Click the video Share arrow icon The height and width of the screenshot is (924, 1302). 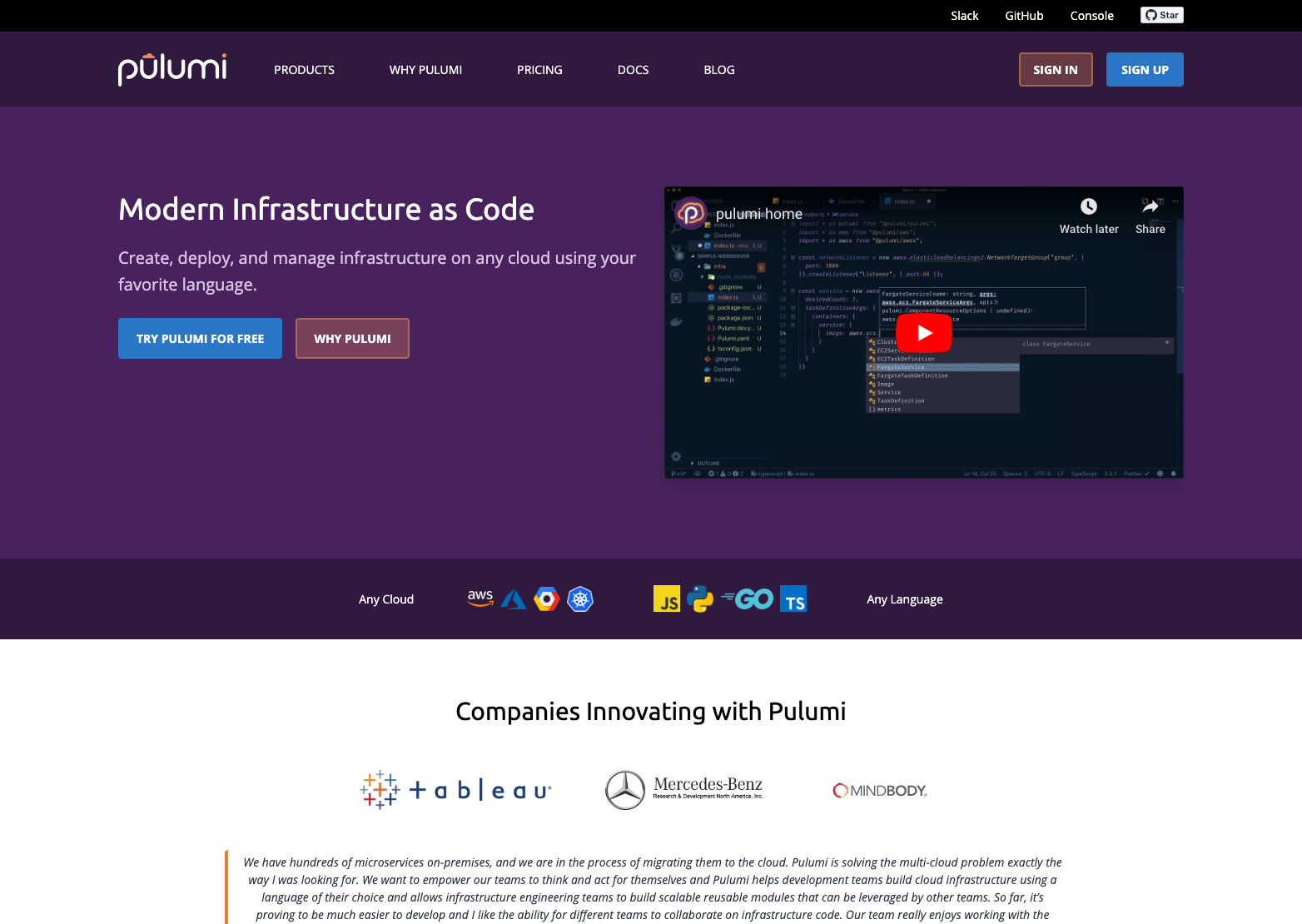tap(1150, 206)
